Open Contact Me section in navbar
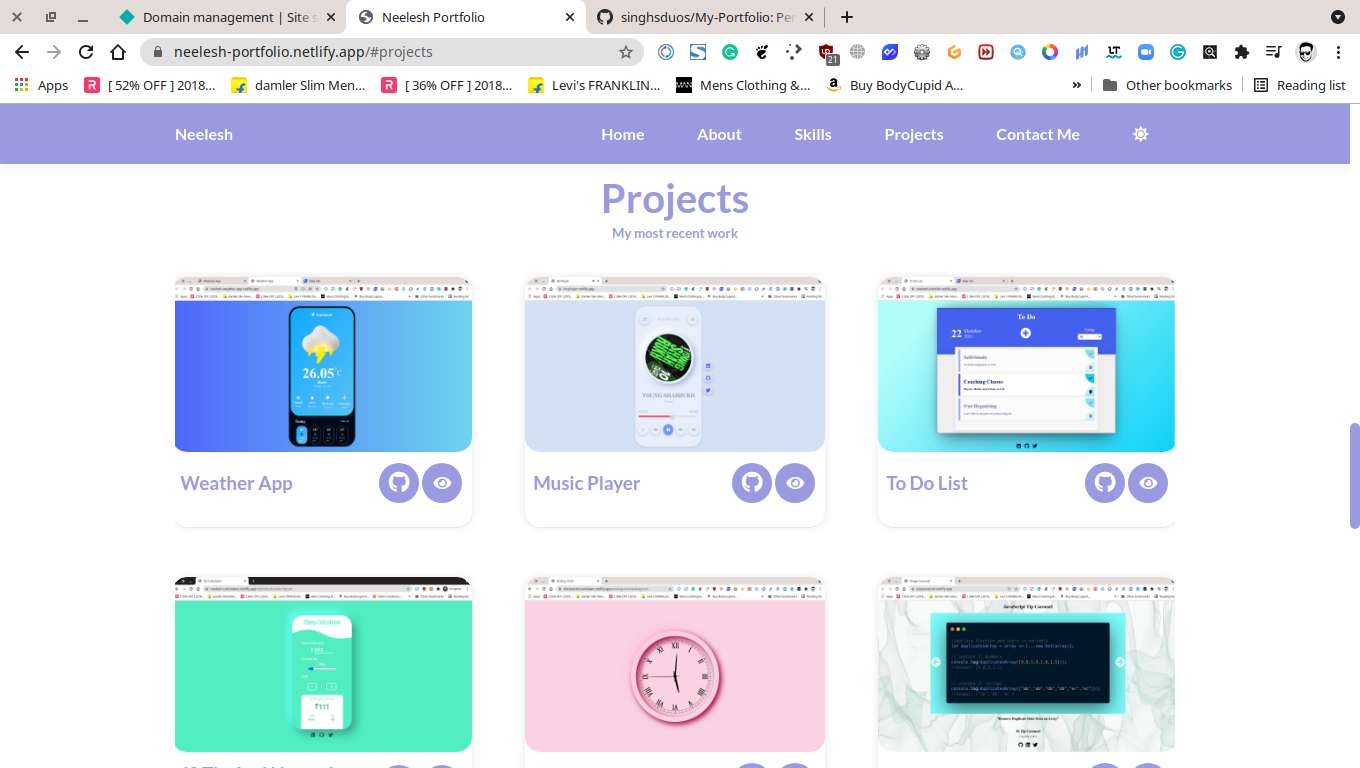 [x=1038, y=134]
